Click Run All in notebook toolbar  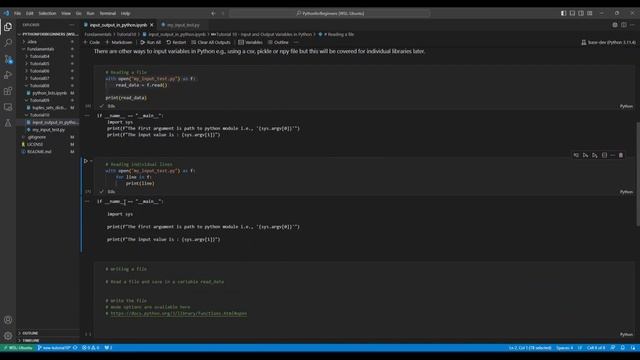(151, 42)
